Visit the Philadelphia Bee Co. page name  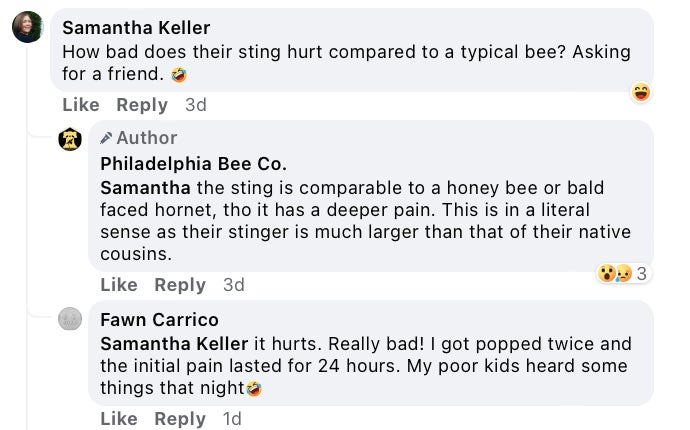pyautogui.click(x=193, y=163)
